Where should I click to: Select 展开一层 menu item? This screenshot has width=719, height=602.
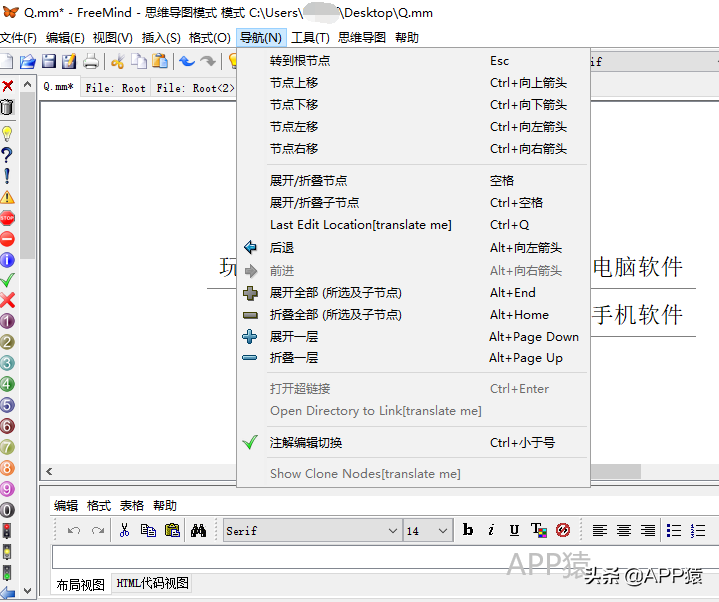tap(413, 337)
